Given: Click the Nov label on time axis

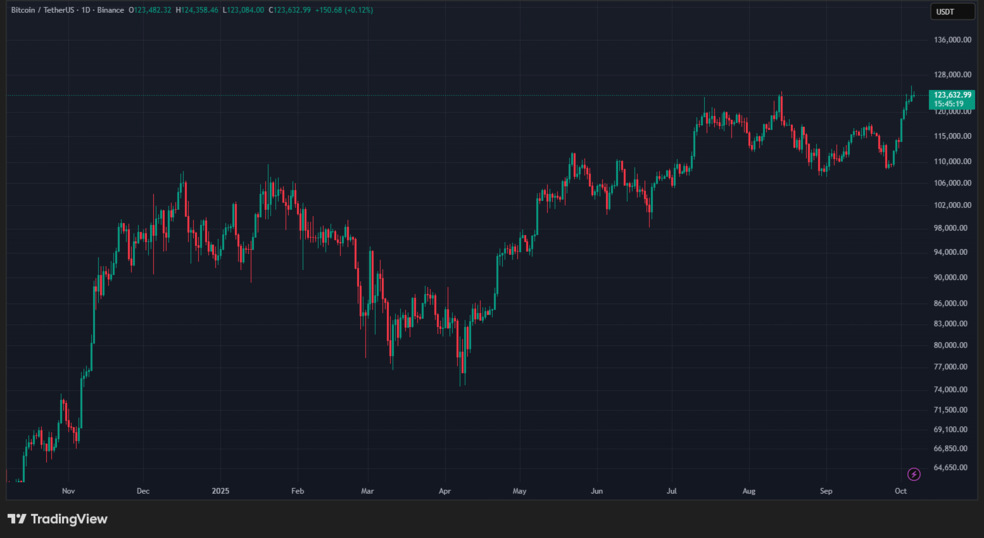Looking at the screenshot, I should 68,492.
